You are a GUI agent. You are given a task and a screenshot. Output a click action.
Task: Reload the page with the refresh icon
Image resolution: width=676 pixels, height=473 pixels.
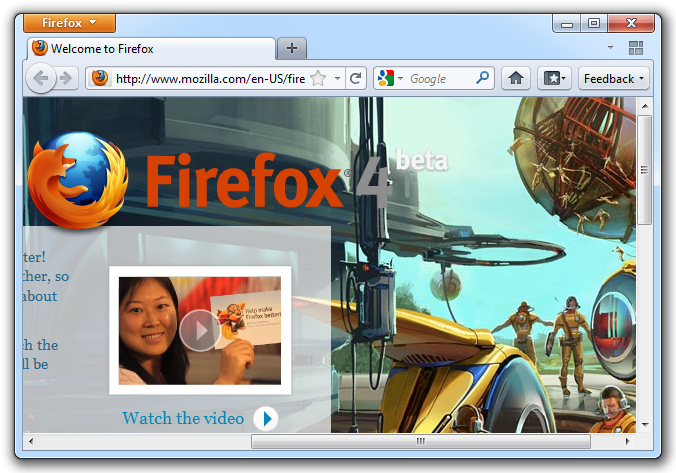coord(356,78)
